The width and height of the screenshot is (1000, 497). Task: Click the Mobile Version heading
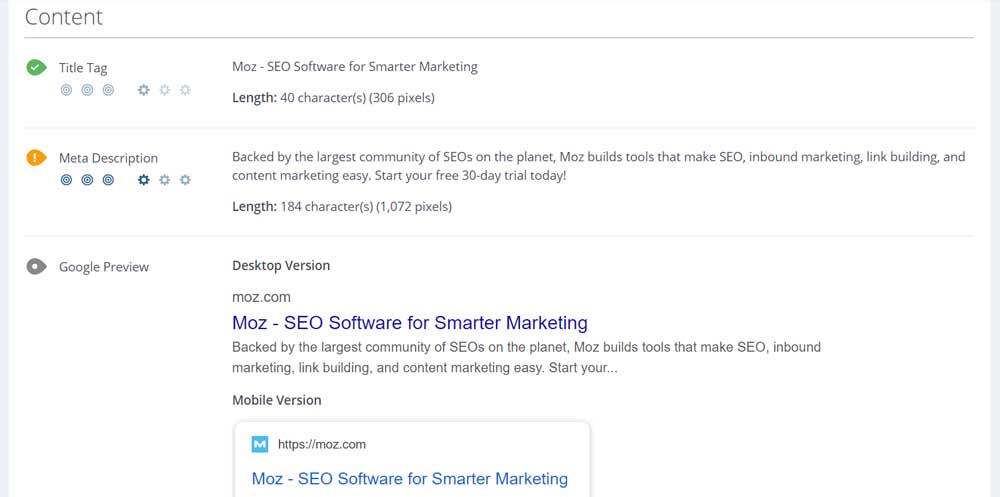tap(277, 400)
